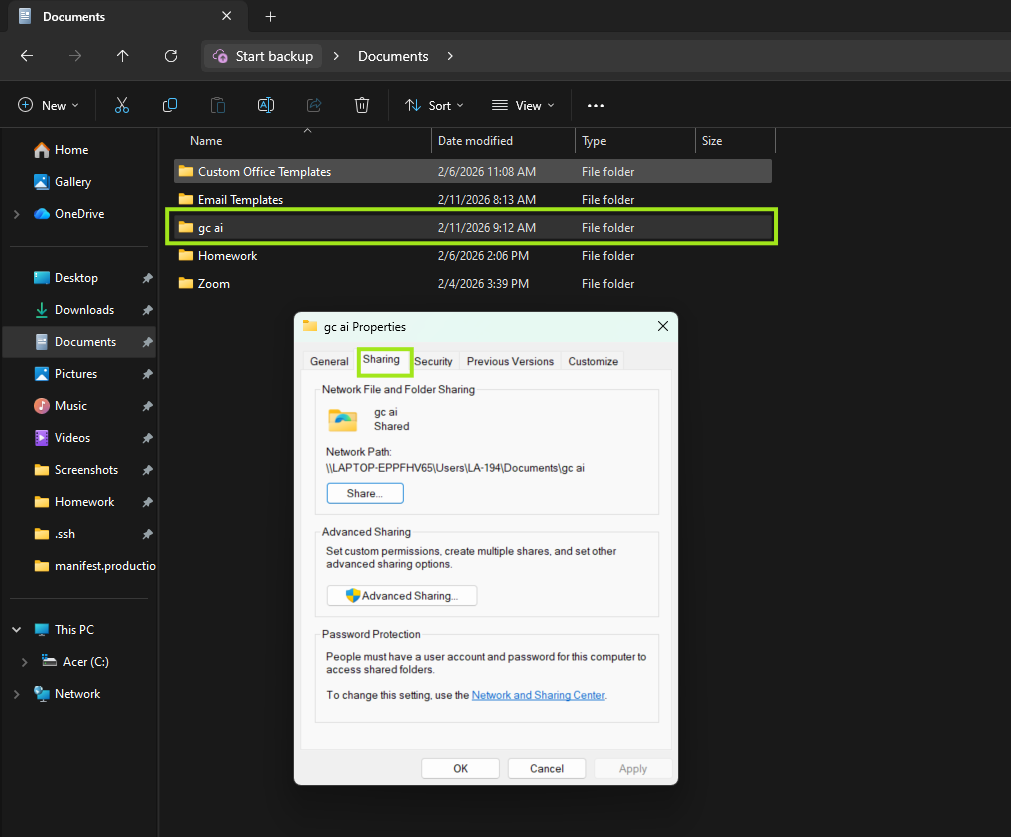Click the Rename icon in toolbar

[266, 105]
